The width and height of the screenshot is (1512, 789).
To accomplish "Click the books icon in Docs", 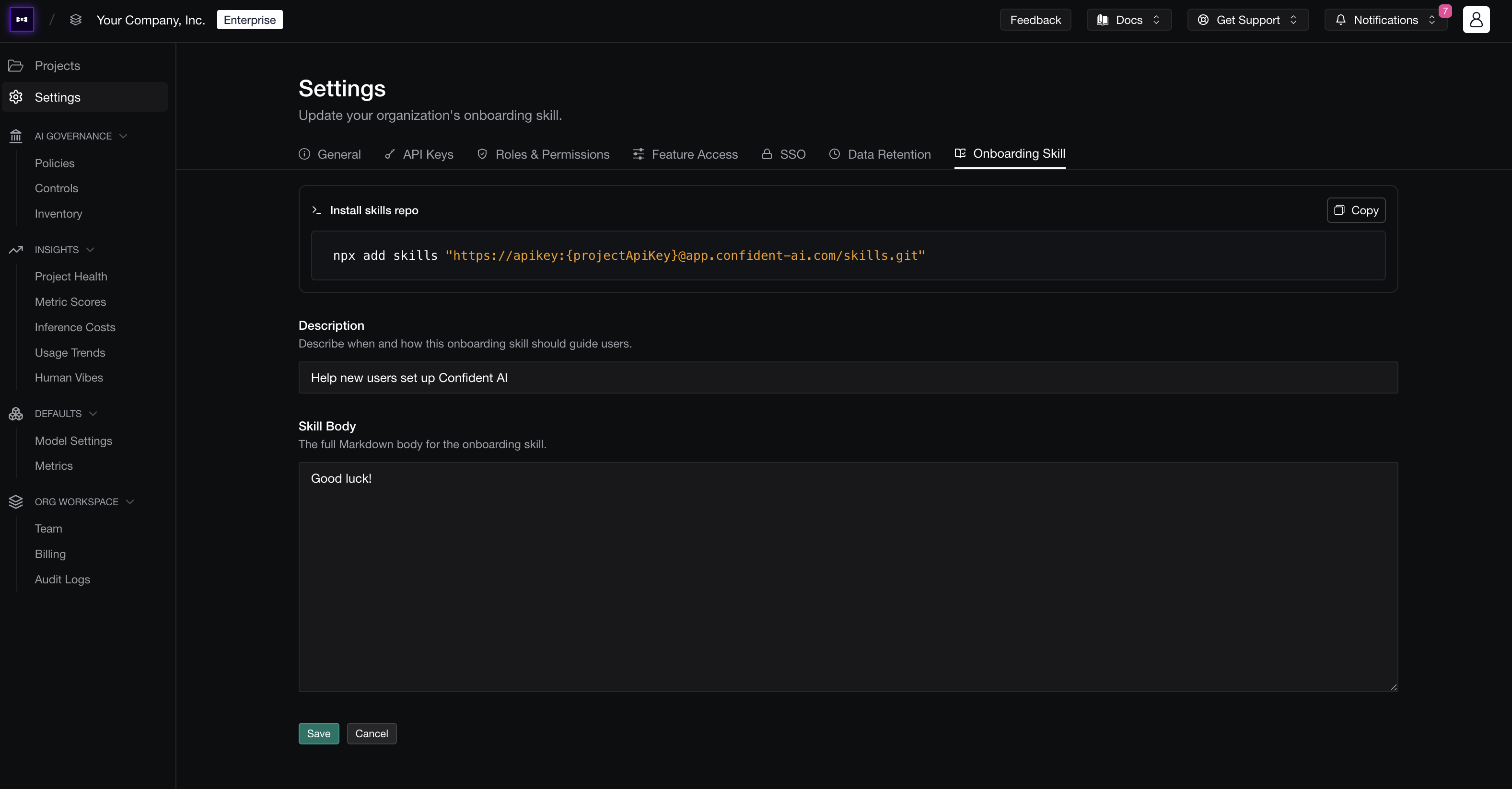I will click(1103, 20).
